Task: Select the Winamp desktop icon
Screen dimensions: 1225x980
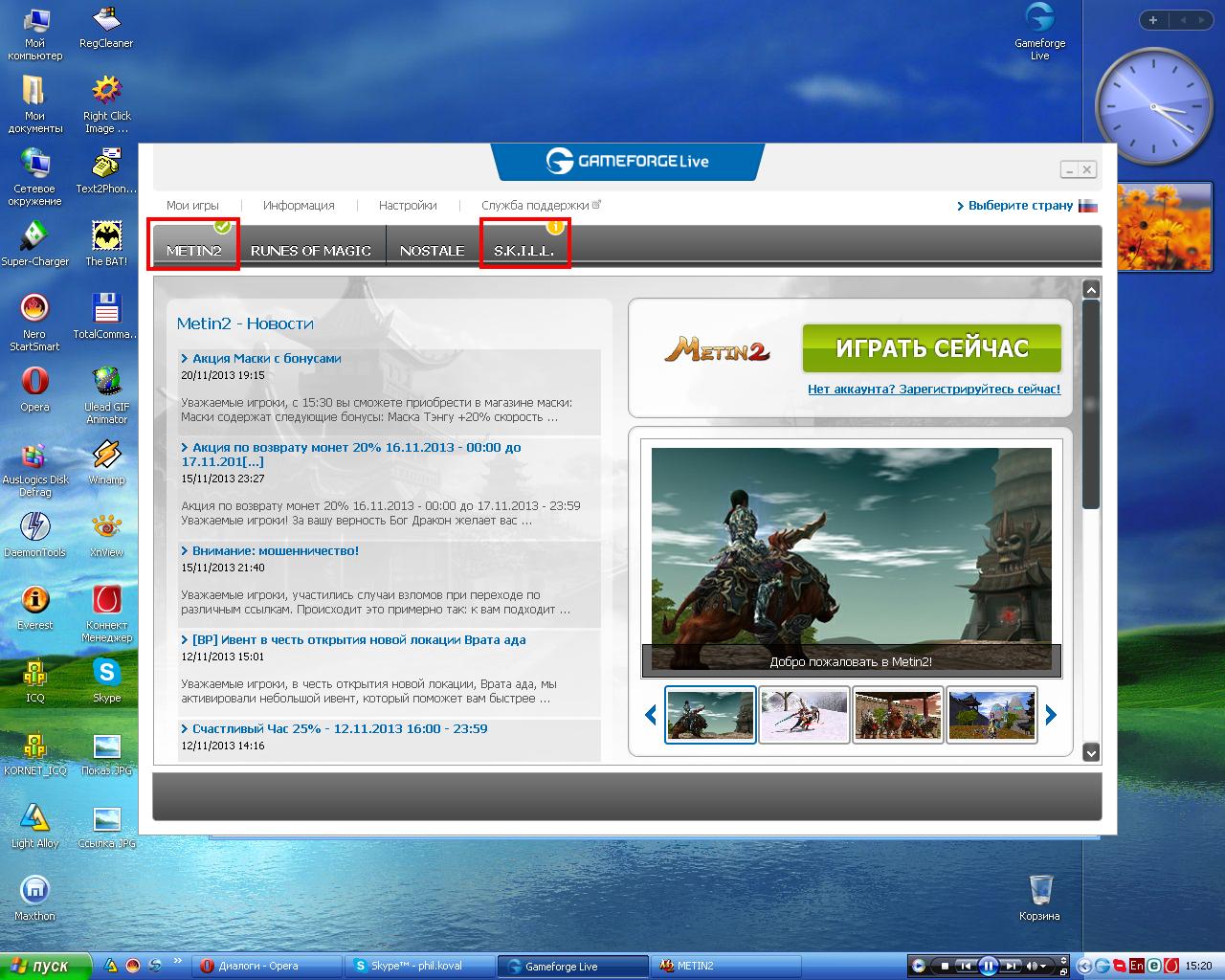Action: 106,463
